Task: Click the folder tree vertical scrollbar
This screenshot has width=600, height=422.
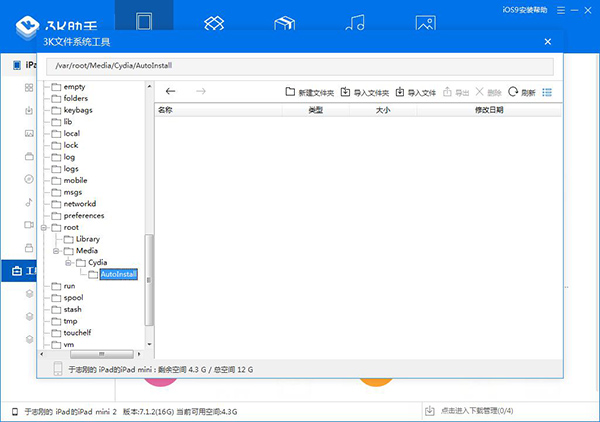Action: click(150, 280)
